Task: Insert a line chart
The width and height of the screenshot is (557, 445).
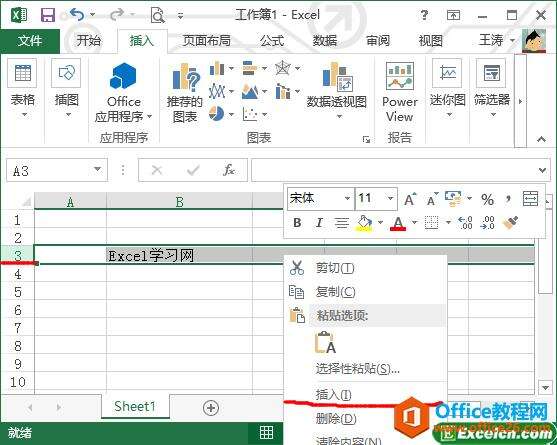Action: point(217,92)
